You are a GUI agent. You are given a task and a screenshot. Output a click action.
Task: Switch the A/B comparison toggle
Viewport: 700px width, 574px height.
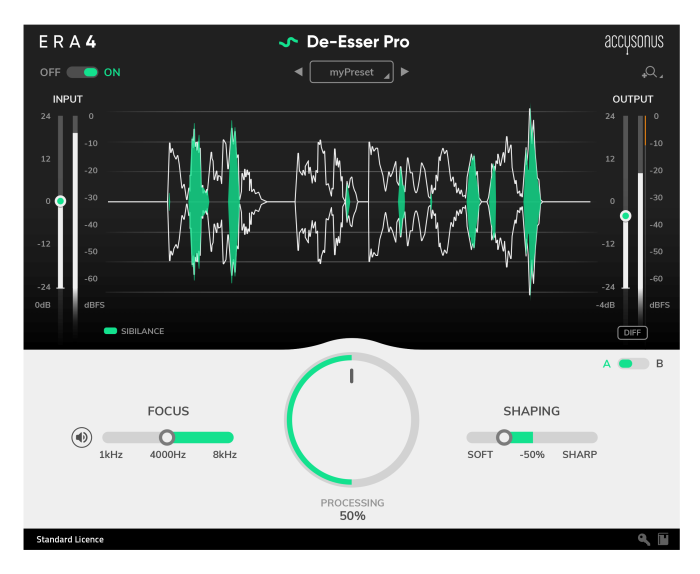pos(633,364)
